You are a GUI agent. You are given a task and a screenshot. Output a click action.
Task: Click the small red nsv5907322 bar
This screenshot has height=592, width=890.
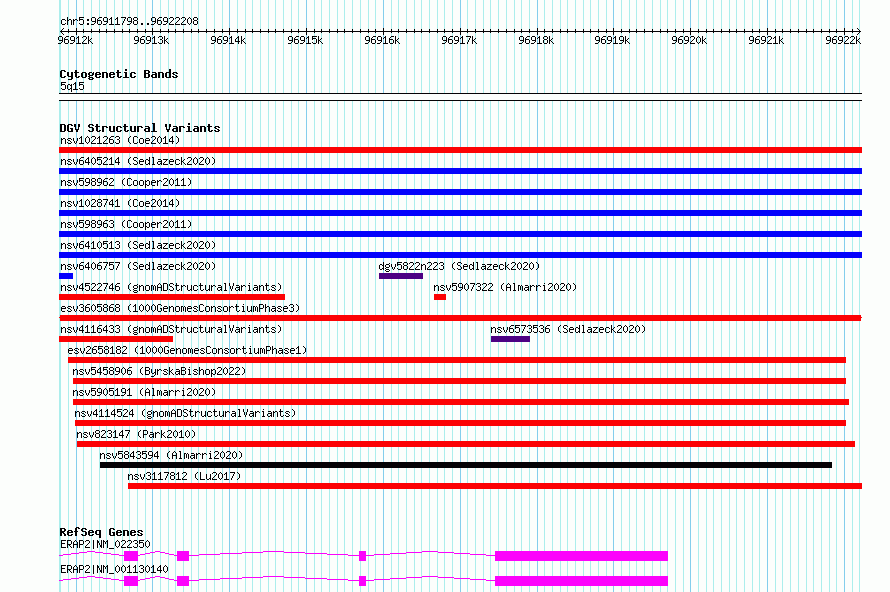point(440,297)
